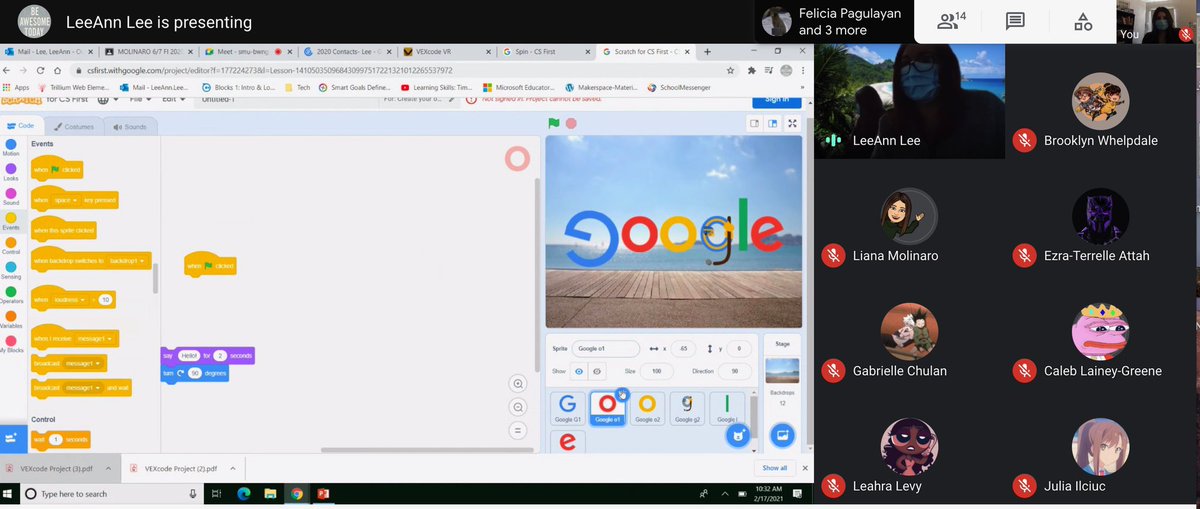Select the Google g2 sprite thumbnail
The height and width of the screenshot is (509, 1200).
click(x=687, y=408)
